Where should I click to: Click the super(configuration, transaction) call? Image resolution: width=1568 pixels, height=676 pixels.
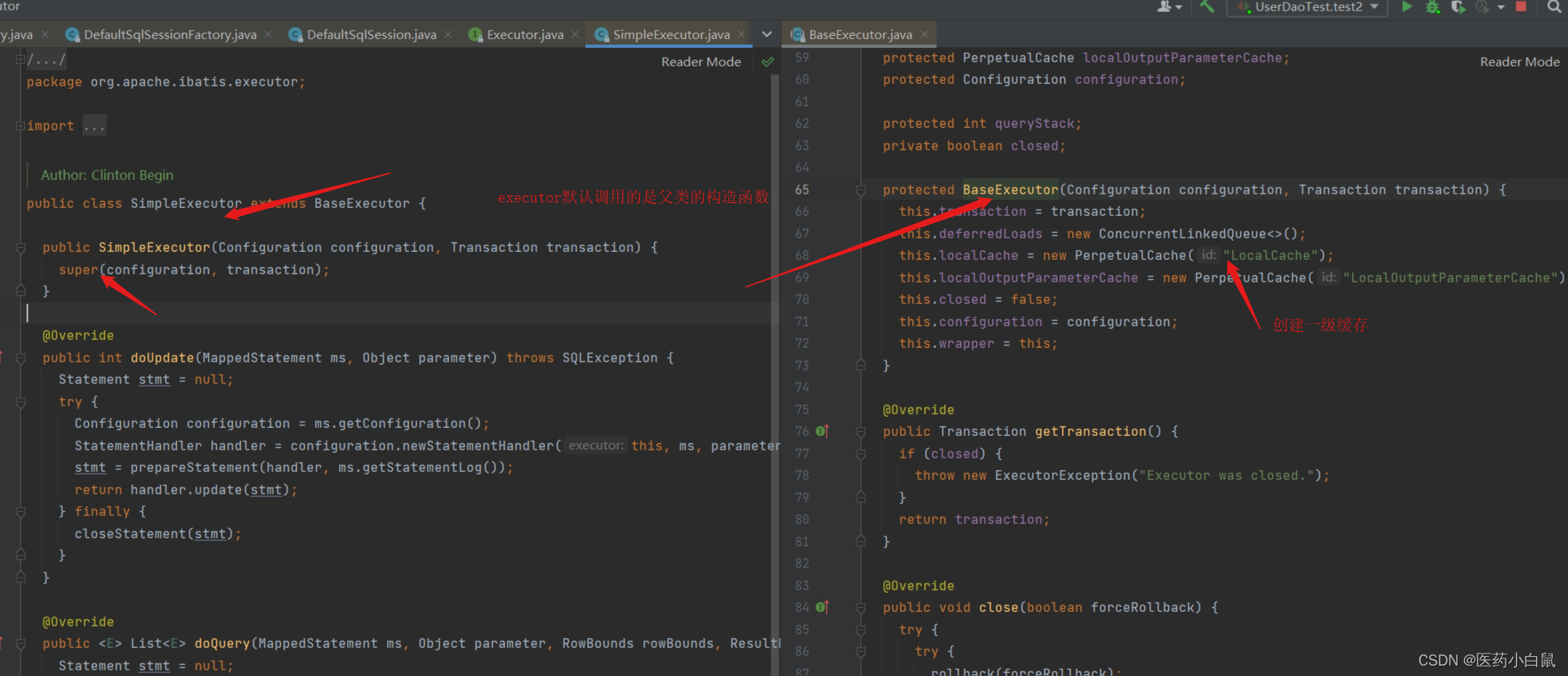194,270
